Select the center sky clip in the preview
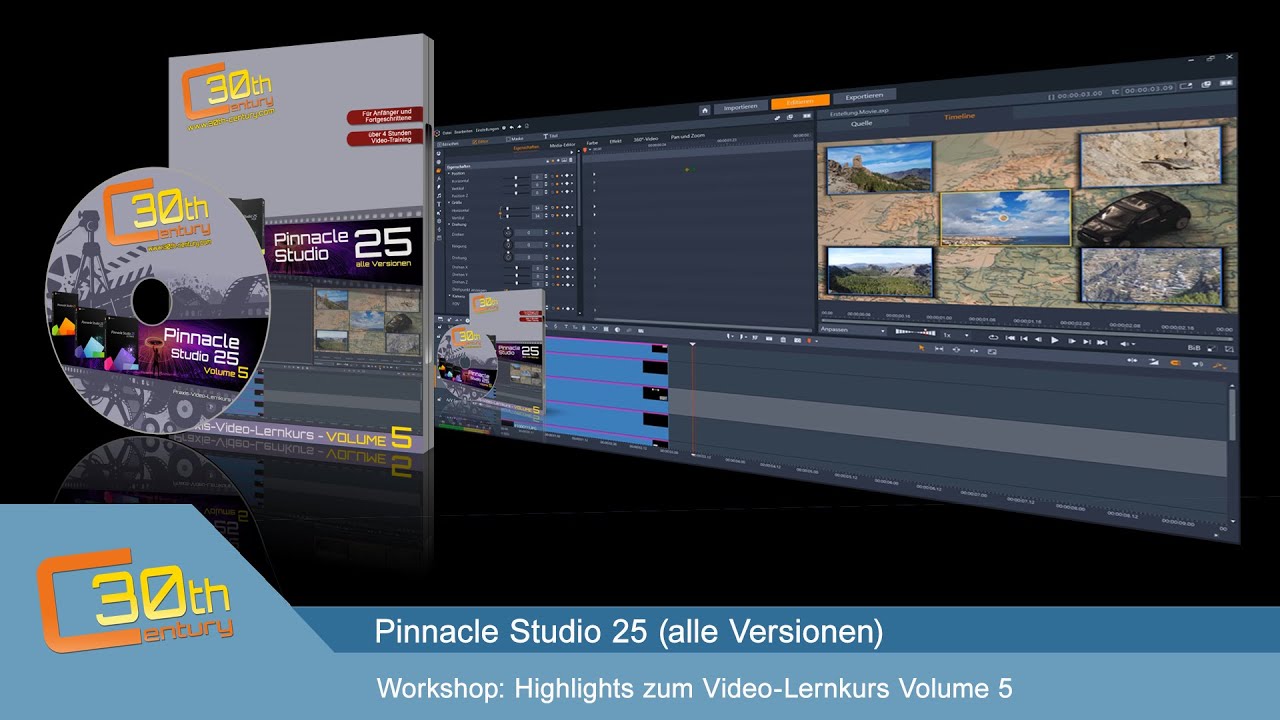The height and width of the screenshot is (720, 1280). coord(1005,218)
